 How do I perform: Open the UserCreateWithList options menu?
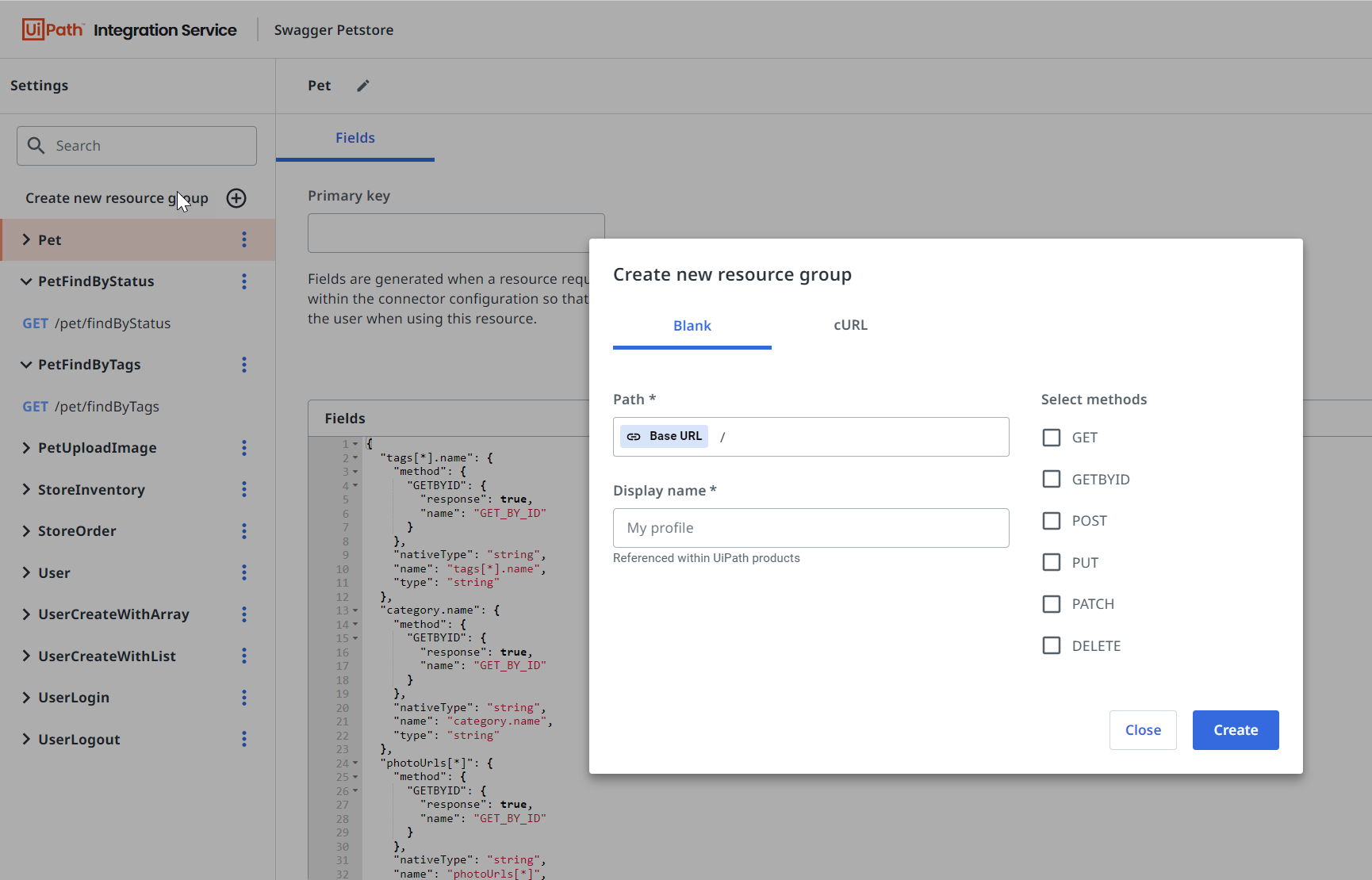pyautogui.click(x=244, y=656)
